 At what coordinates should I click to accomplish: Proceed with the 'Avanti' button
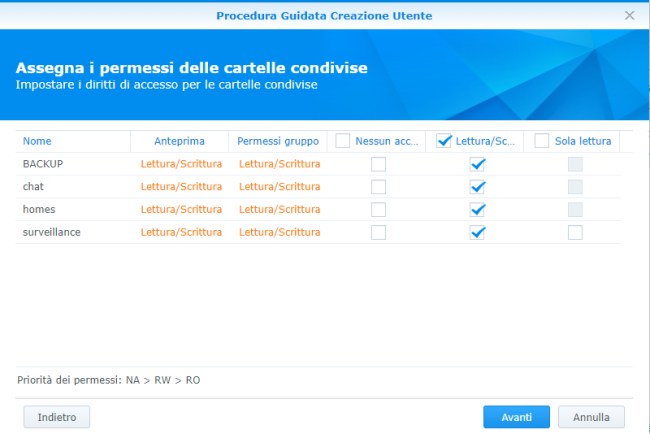pos(516,416)
